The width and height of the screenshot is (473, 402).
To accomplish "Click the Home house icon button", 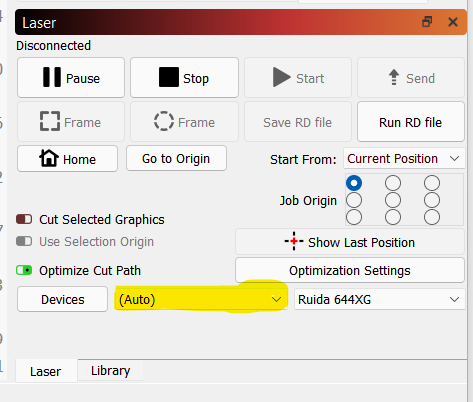I will pyautogui.click(x=67, y=159).
